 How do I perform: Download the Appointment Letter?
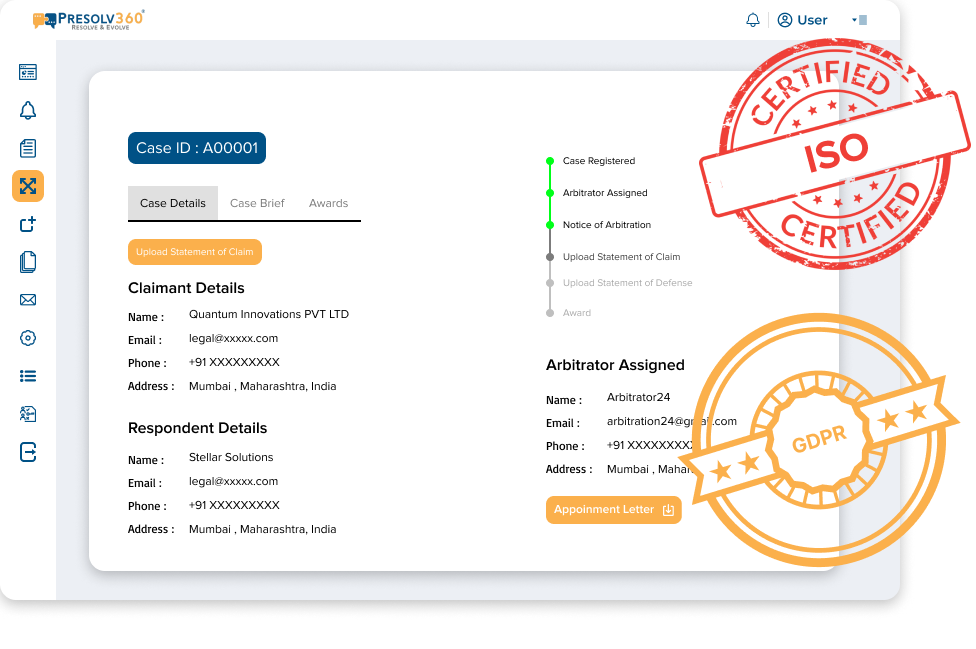coord(613,510)
